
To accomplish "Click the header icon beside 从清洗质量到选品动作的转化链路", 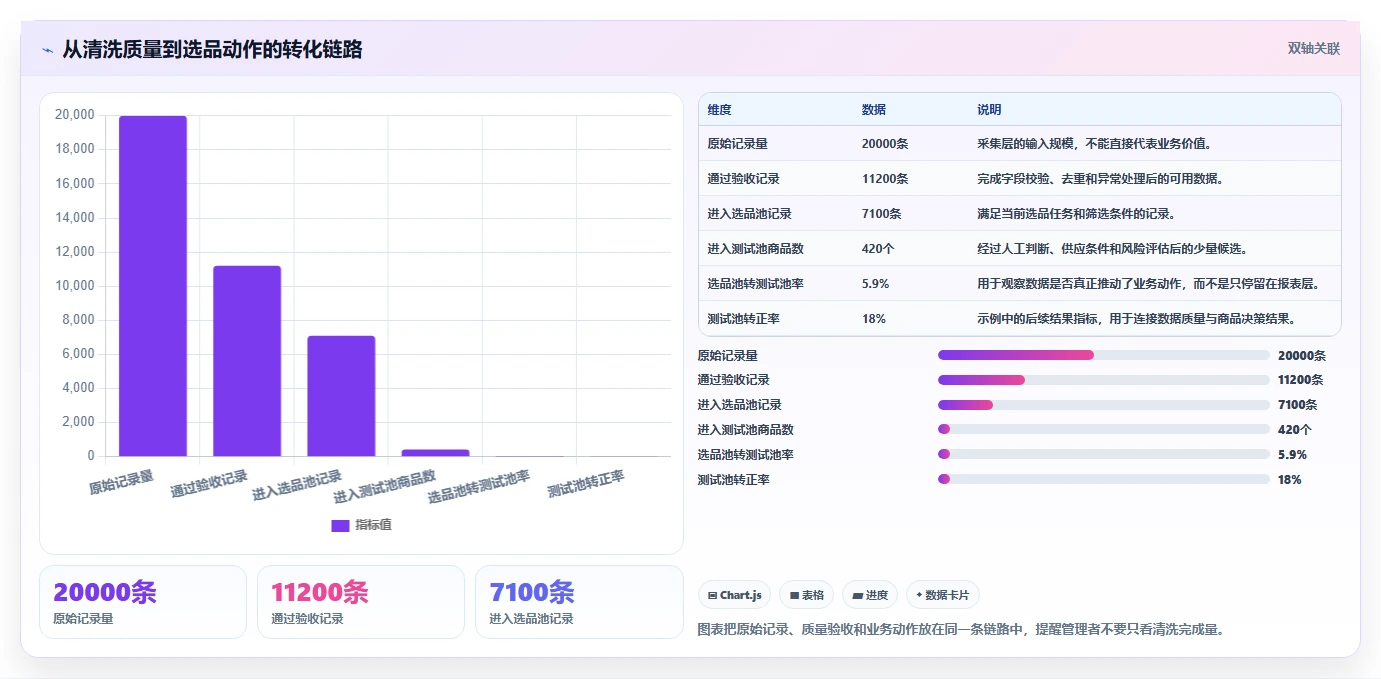I will click(x=47, y=49).
